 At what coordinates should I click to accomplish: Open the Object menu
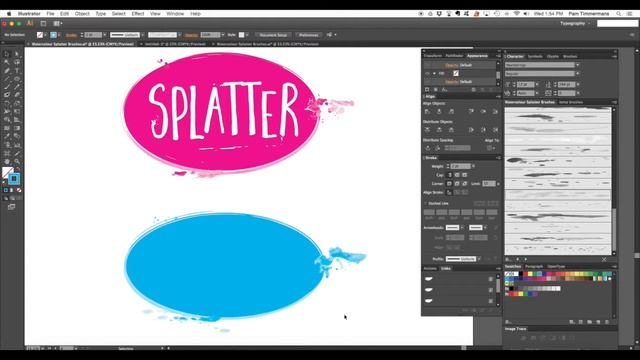pyautogui.click(x=82, y=13)
